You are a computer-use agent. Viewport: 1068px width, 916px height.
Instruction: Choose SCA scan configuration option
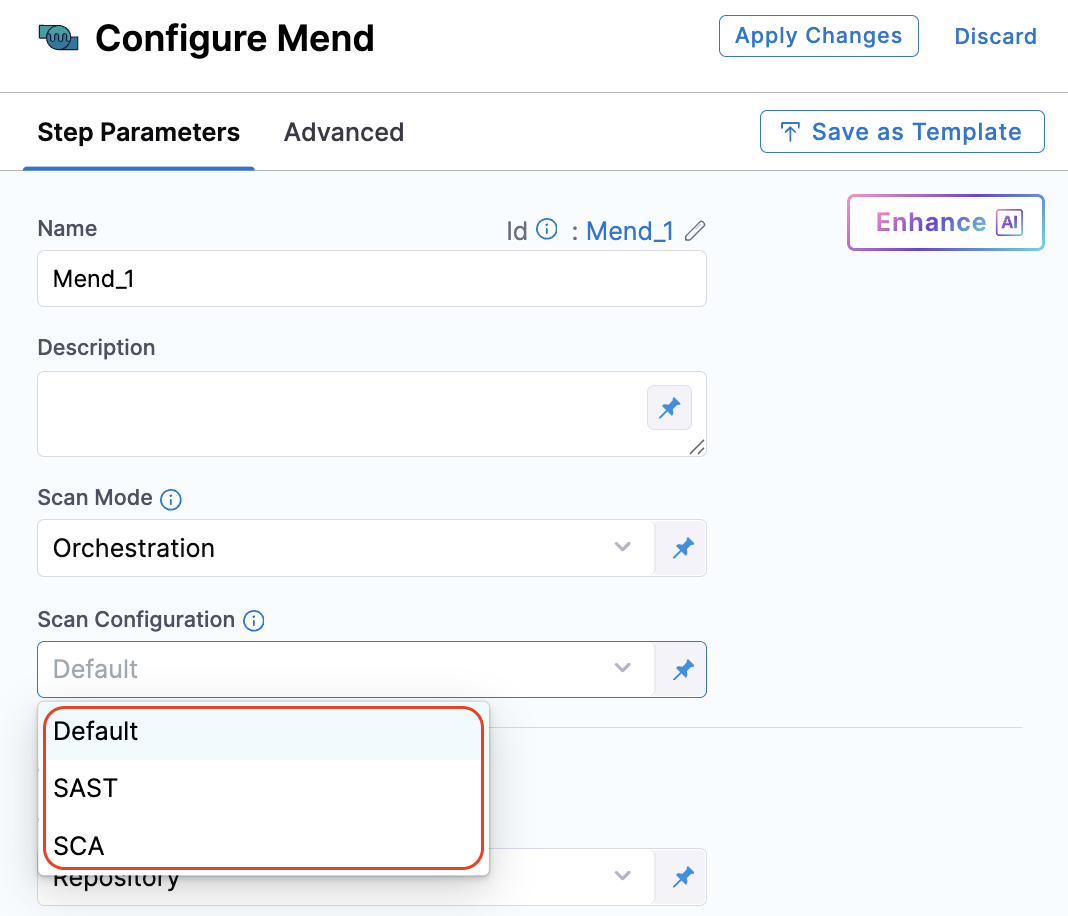point(79,846)
